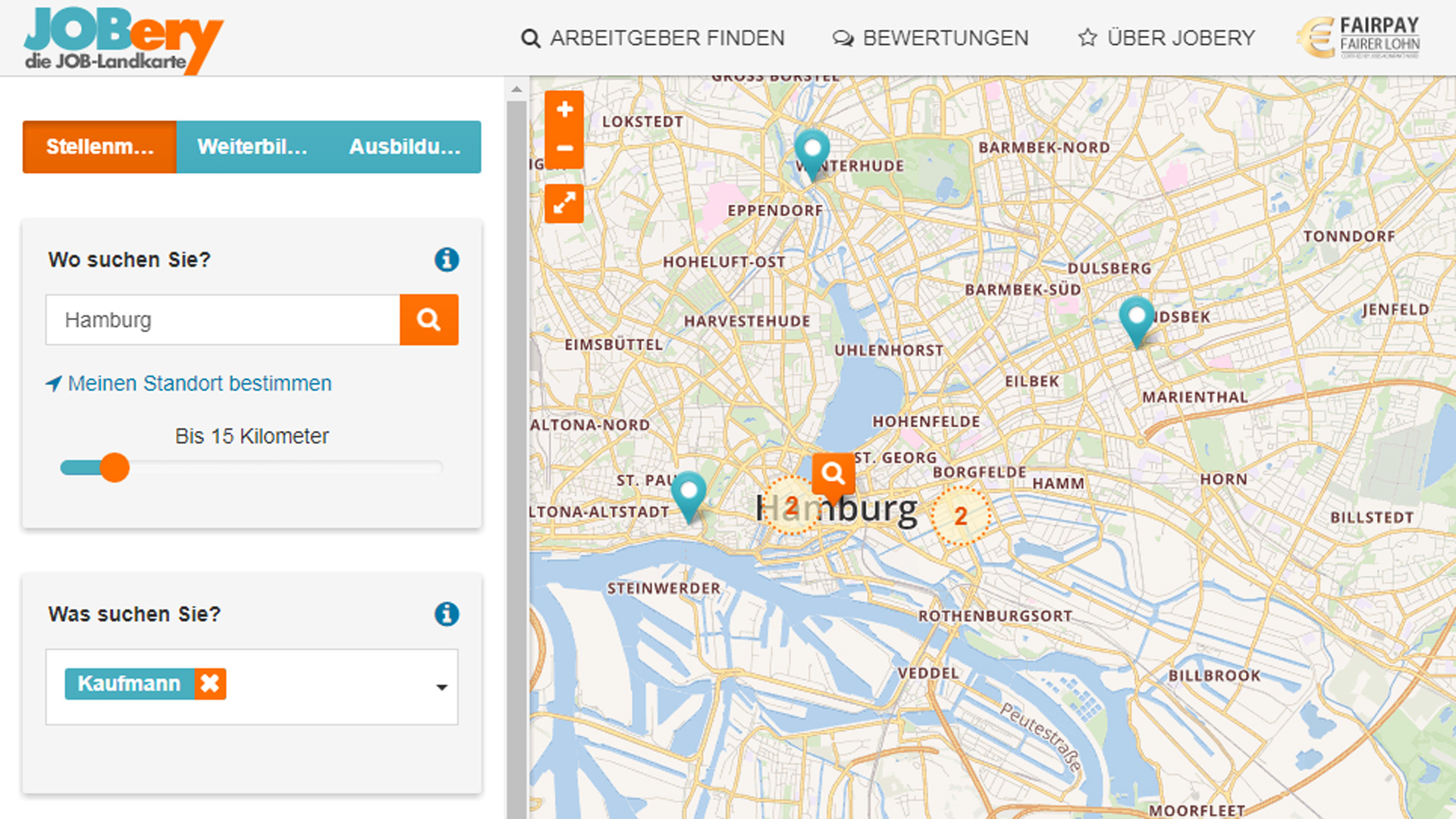Screen dimensions: 1456x819
Task: Select the teal pin near St. Pauli
Action: 689,491
